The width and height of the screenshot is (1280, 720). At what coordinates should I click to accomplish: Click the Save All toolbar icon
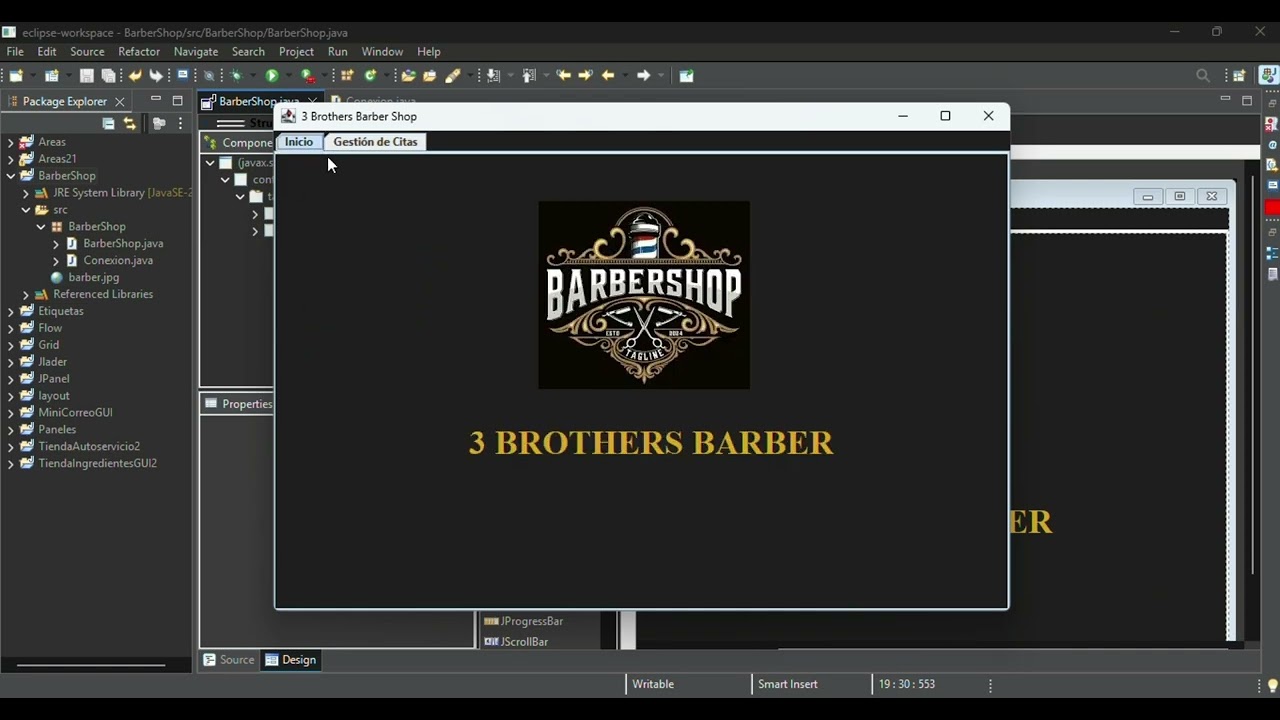pyautogui.click(x=109, y=75)
